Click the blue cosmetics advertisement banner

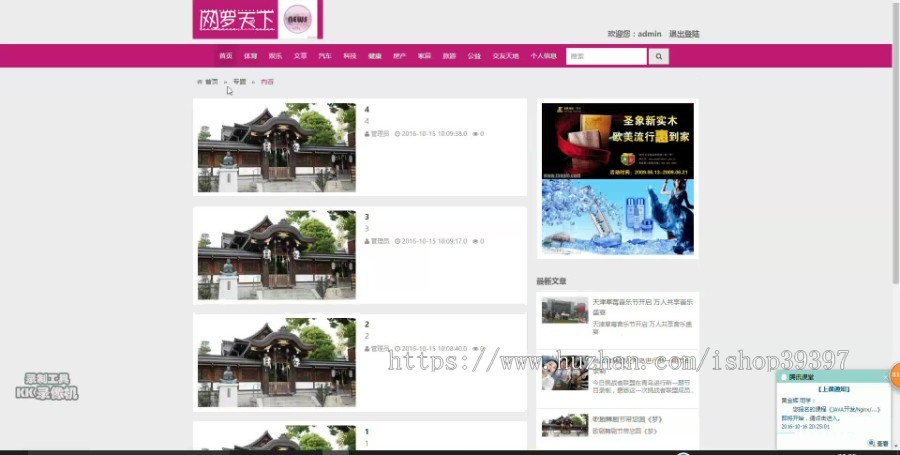pos(618,217)
